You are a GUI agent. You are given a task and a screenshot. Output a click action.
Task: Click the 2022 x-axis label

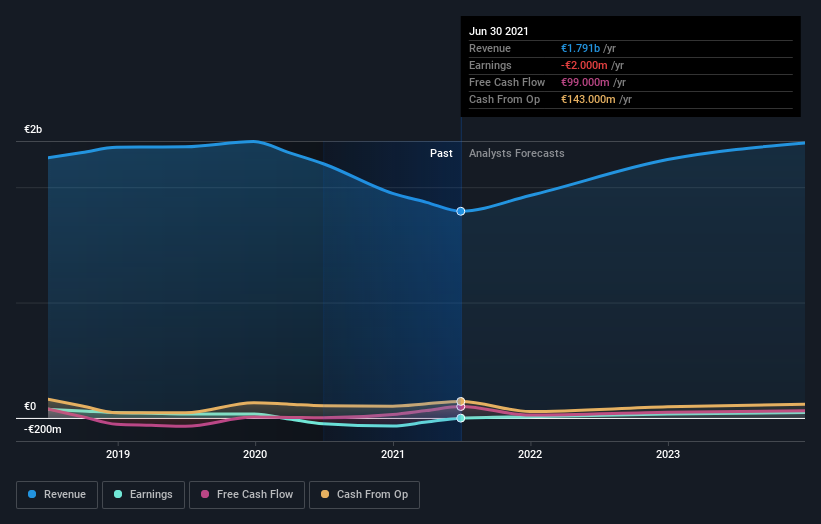pos(530,454)
